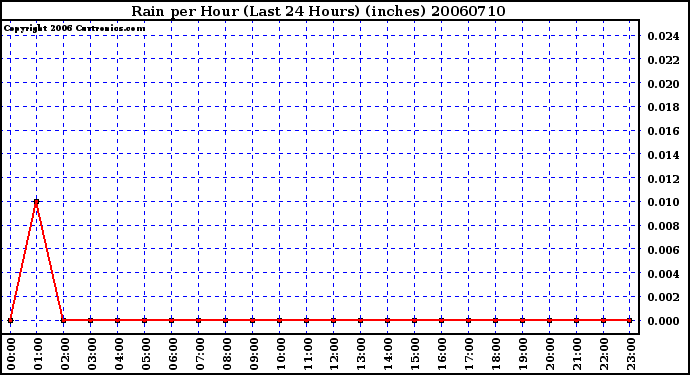Screen dimensions: 690x375
Task: Click the 04:00 x-axis label
Action: click(x=119, y=354)
